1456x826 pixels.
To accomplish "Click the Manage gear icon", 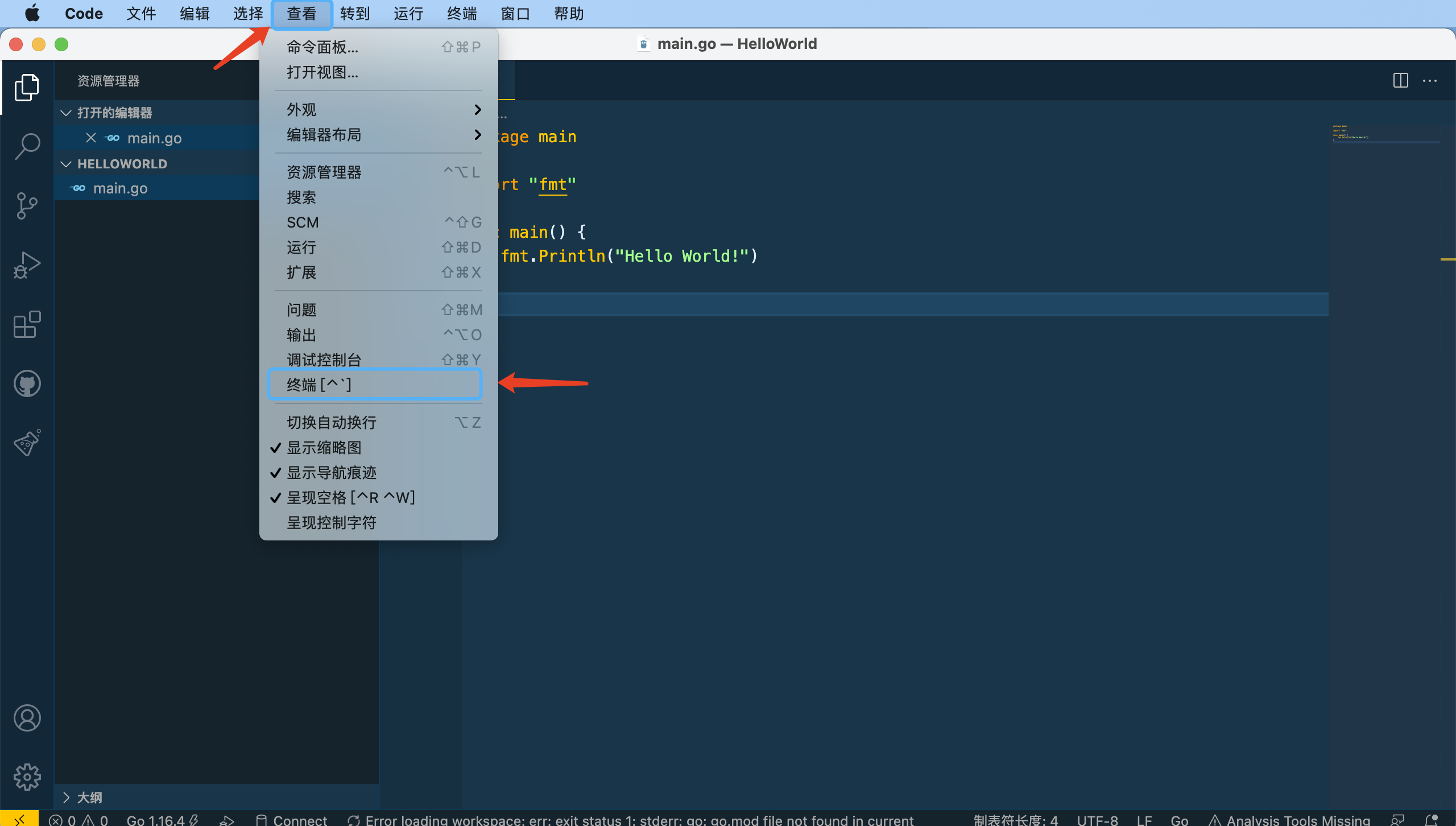I will coord(27,777).
